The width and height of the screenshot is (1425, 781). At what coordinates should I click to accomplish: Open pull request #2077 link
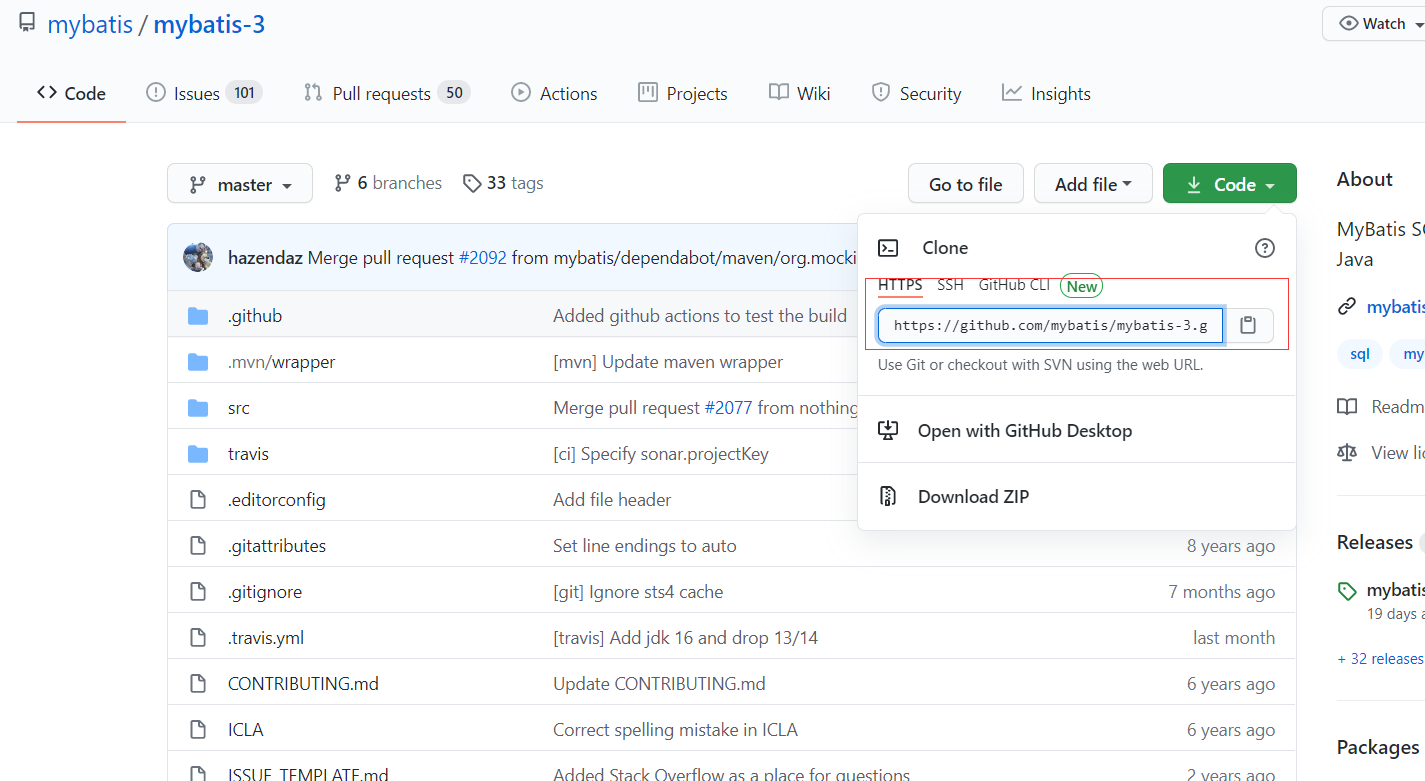[x=728, y=408]
